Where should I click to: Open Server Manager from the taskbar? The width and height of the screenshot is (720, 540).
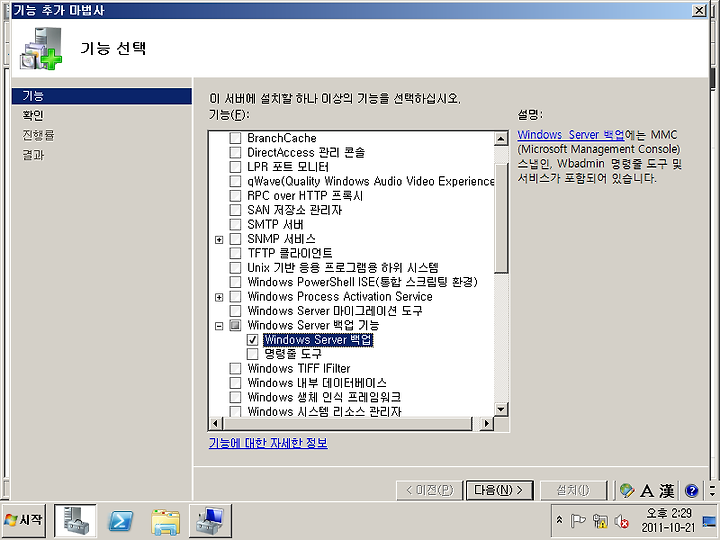coord(75,521)
